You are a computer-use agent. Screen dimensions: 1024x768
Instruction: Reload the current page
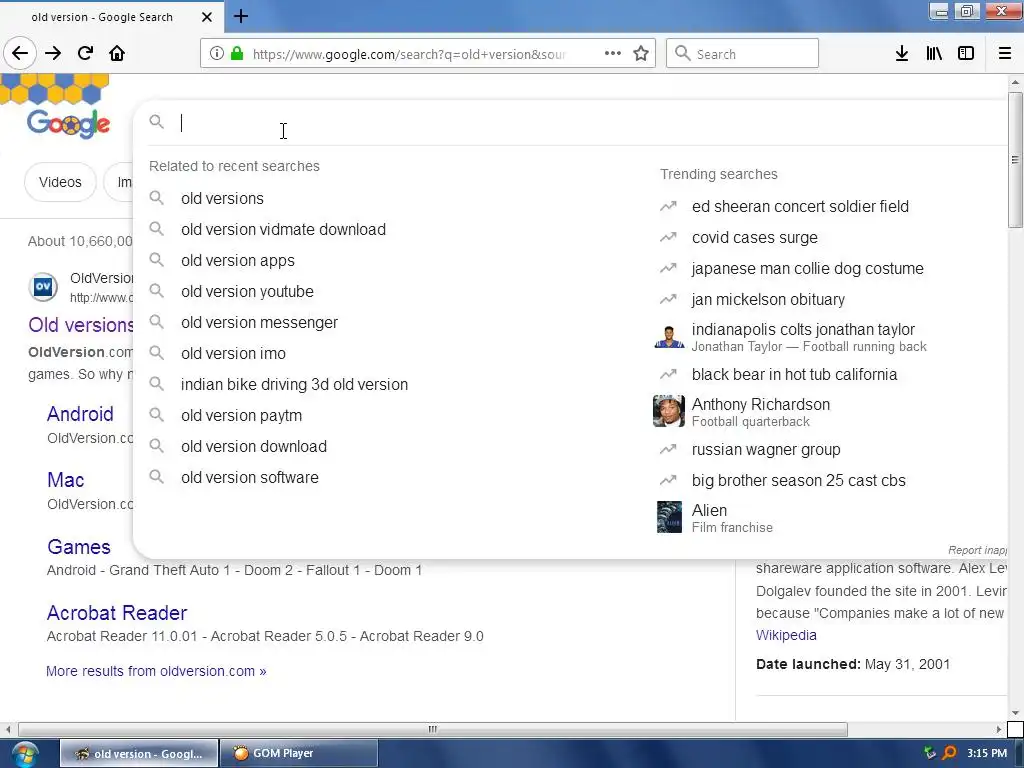click(x=85, y=54)
